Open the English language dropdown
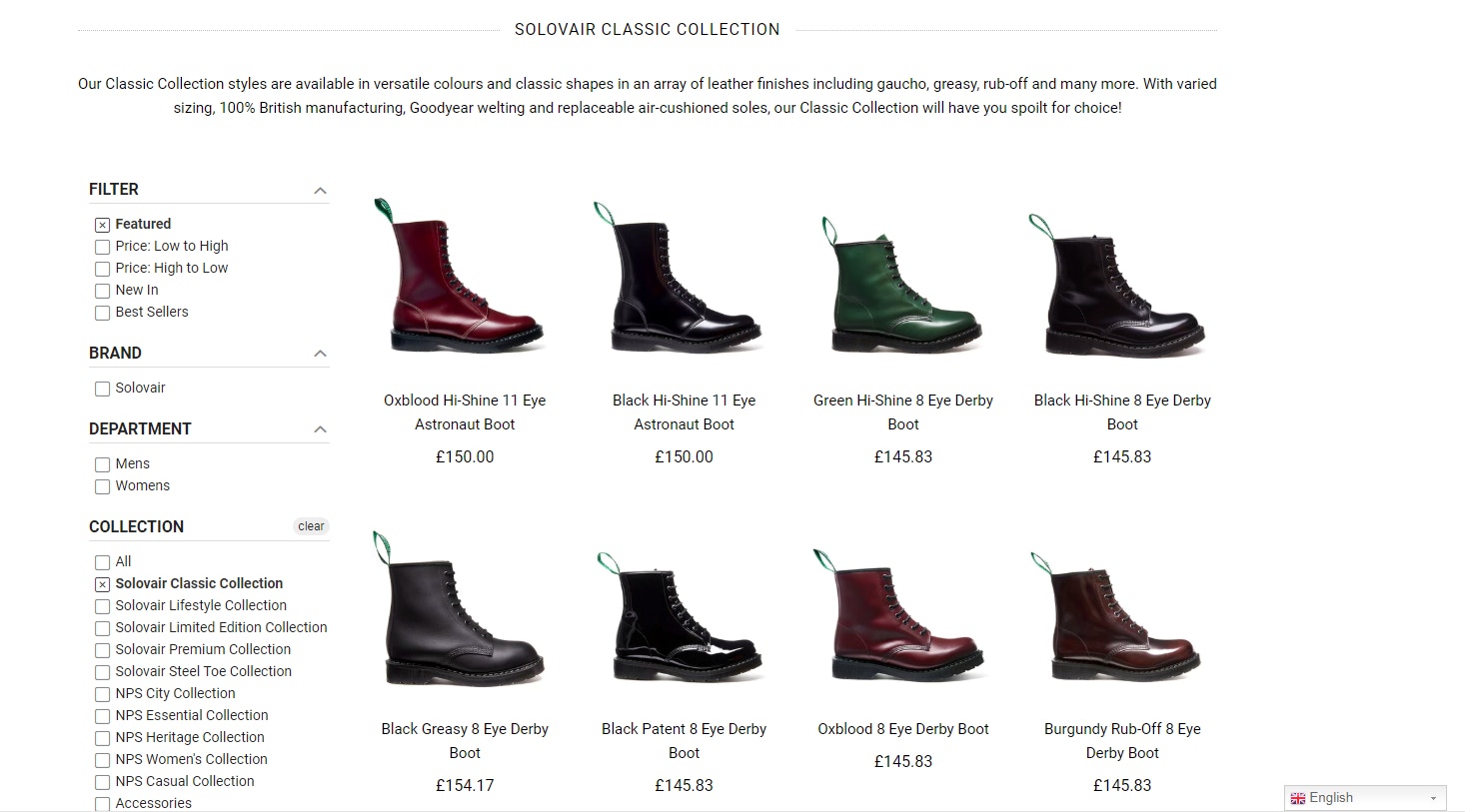This screenshot has width=1465, height=812. (1365, 798)
